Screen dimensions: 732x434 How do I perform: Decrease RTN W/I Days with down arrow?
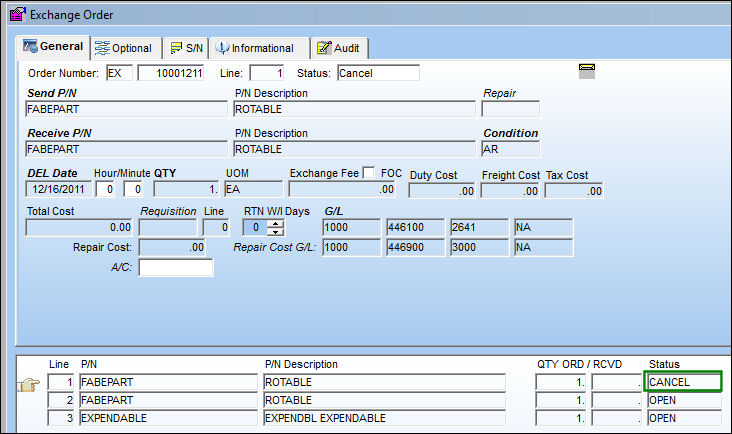276,231
